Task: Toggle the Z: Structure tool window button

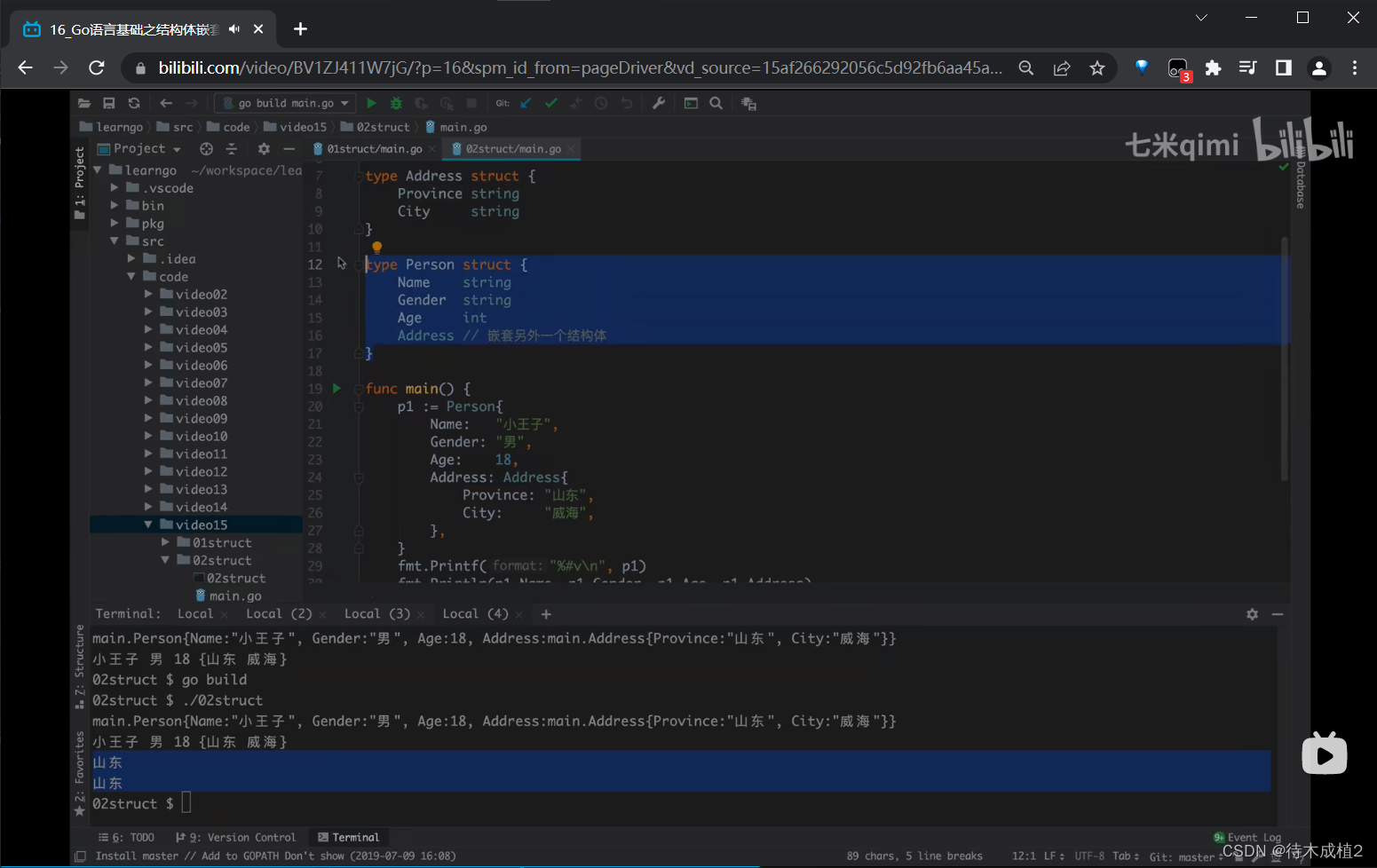Action: (80, 667)
